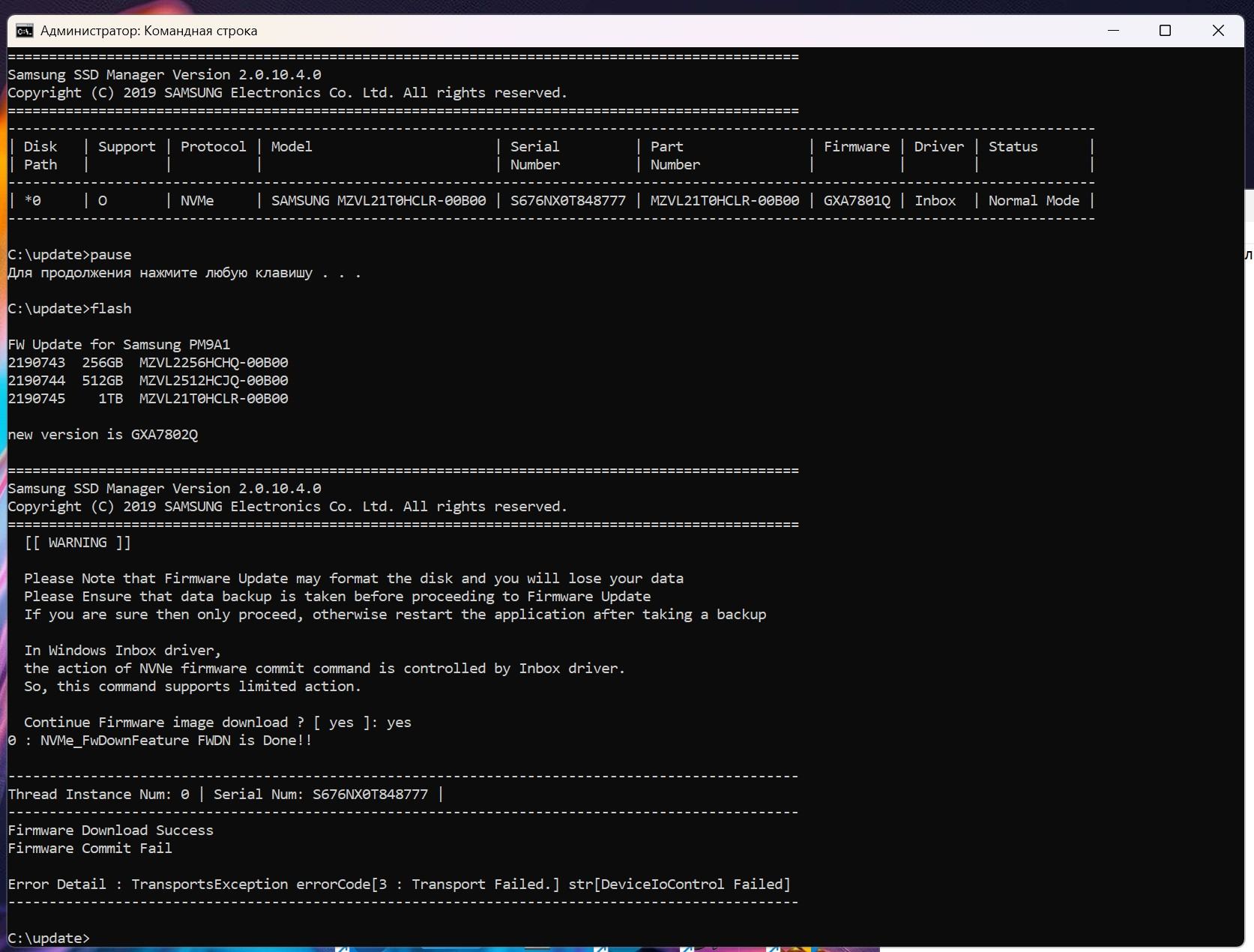Viewport: 1254px width, 952px height.
Task: Click the 'Please Ensure that data backup' line
Action: coord(337,597)
